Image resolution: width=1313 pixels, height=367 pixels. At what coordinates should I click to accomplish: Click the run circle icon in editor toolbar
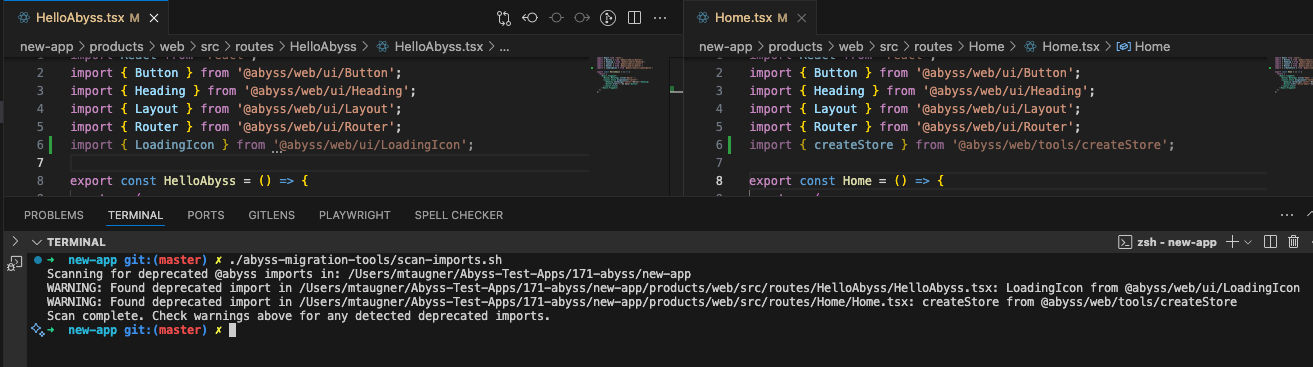608,18
